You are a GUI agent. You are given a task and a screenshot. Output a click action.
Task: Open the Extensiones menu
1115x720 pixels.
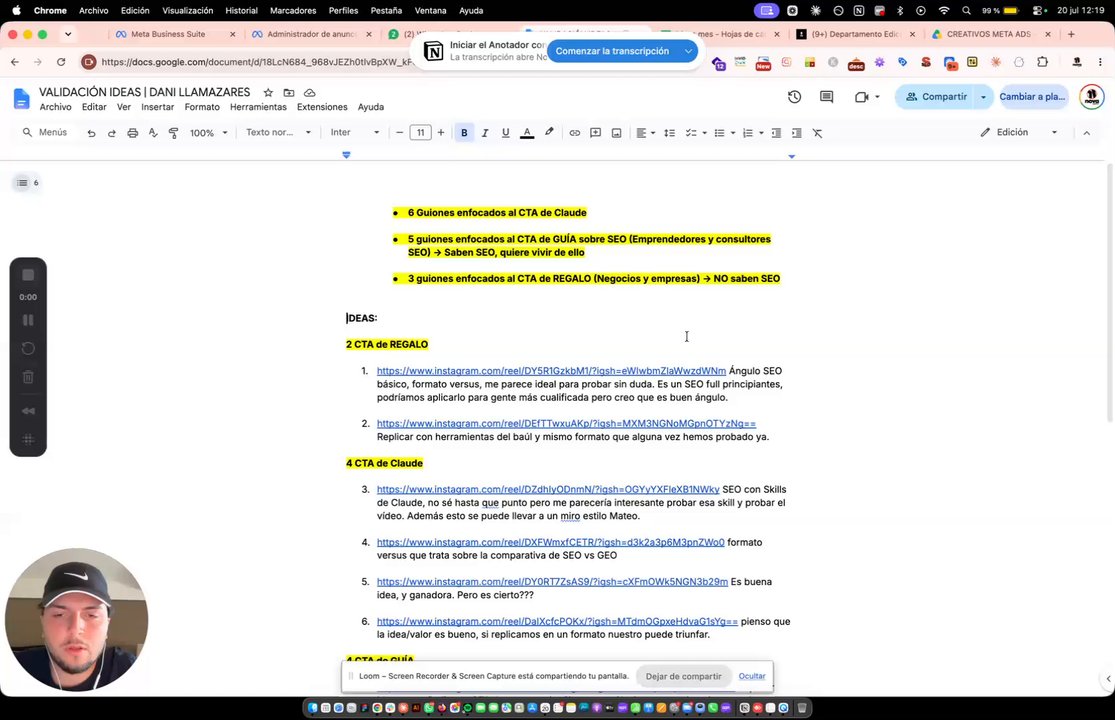coord(322,107)
